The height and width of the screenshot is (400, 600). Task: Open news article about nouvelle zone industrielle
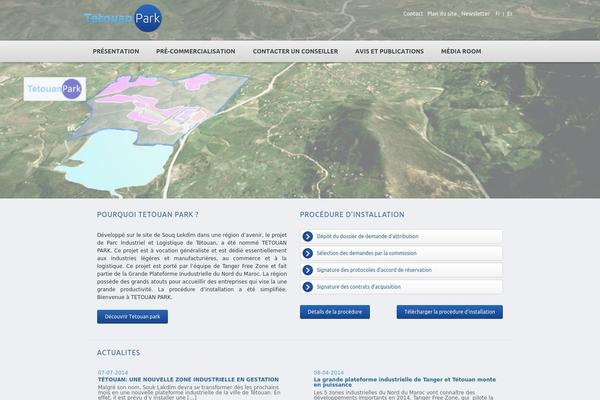pyautogui.click(x=188, y=380)
